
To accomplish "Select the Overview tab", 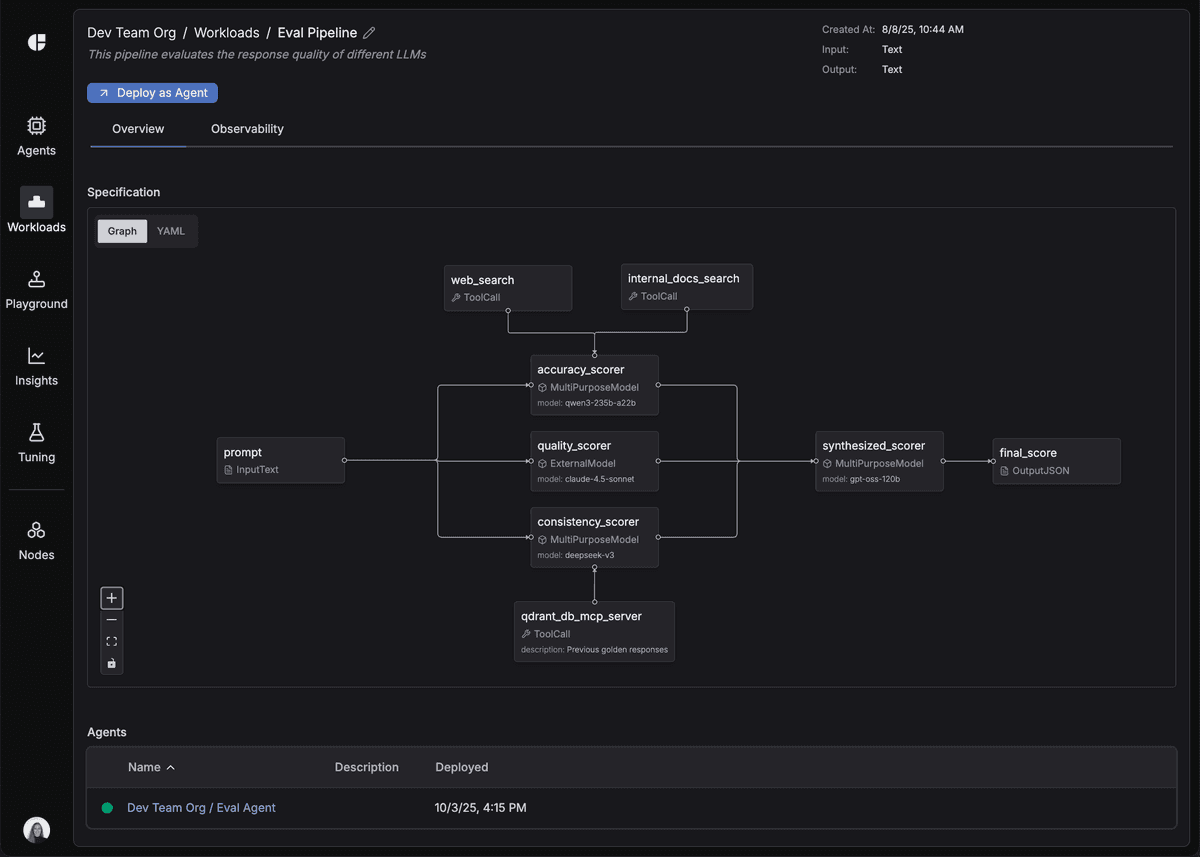I will [137, 128].
